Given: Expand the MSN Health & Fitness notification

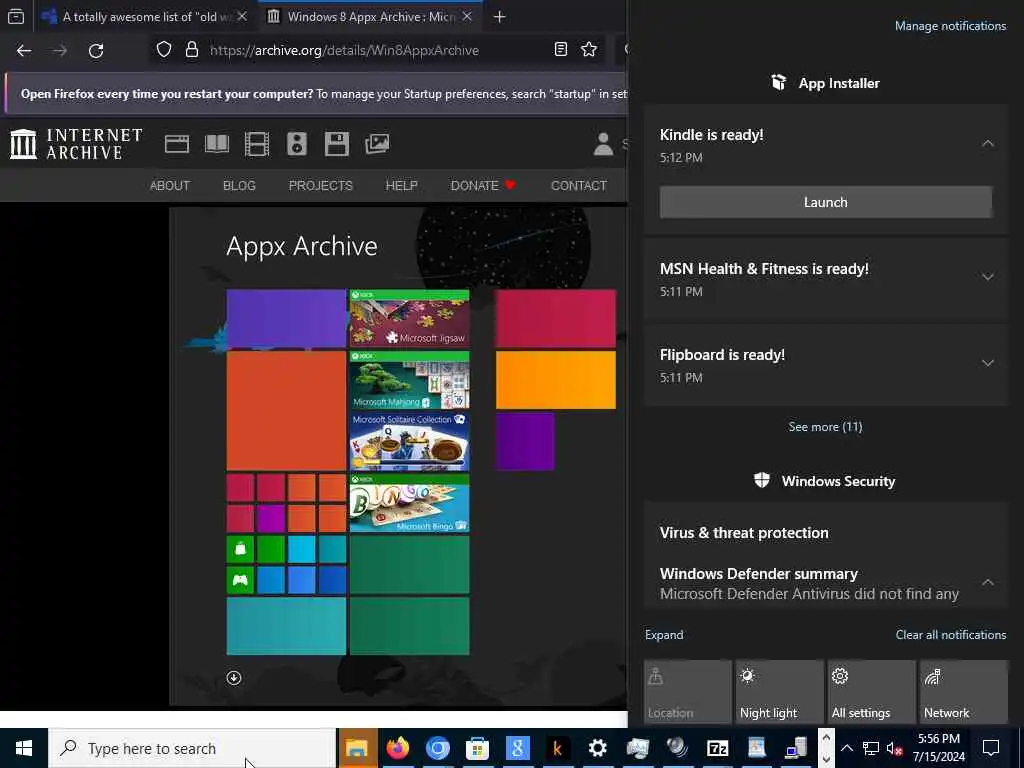Looking at the screenshot, I should 988,277.
